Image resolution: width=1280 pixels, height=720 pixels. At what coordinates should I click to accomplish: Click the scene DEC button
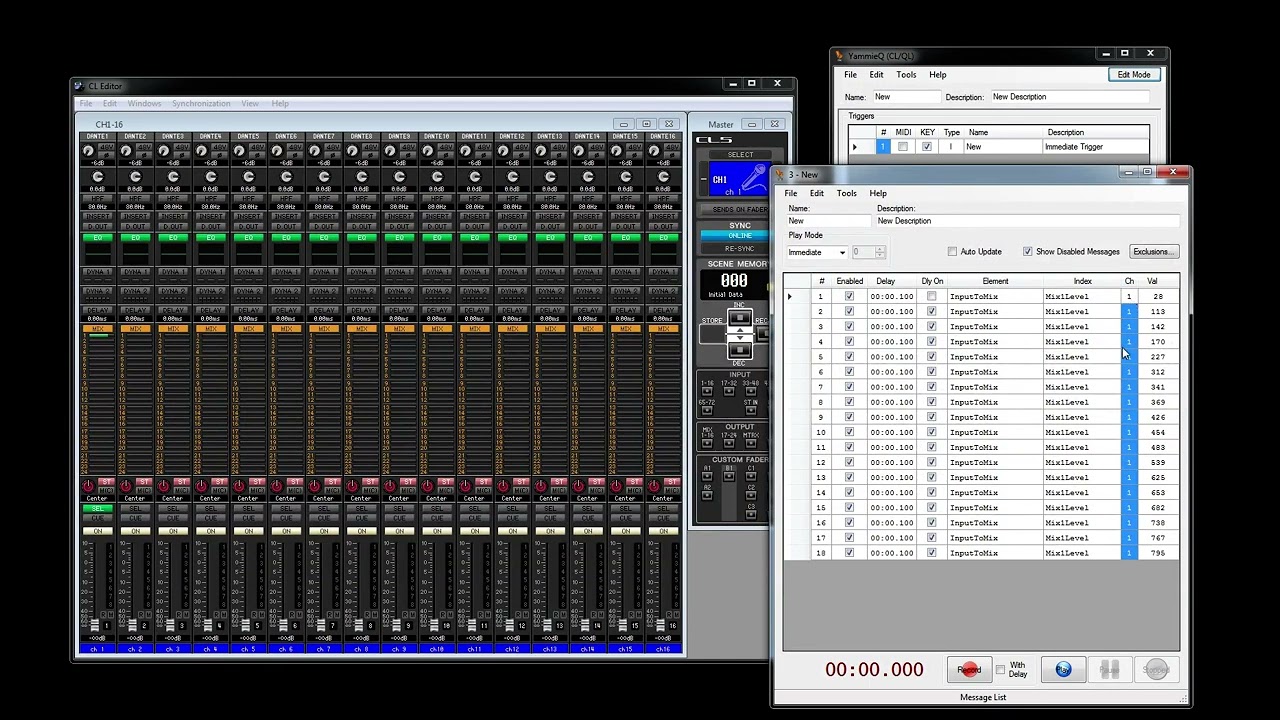pos(739,350)
